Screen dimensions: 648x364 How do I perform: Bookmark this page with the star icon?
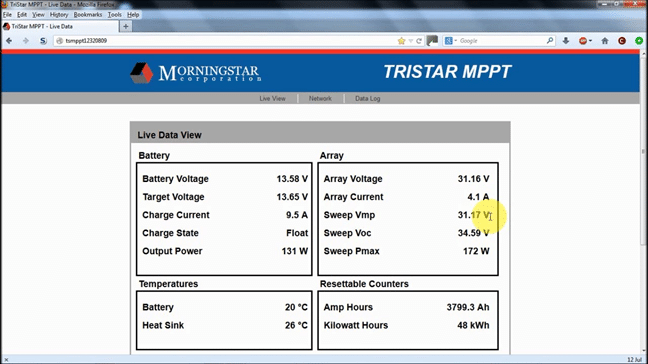[401, 41]
